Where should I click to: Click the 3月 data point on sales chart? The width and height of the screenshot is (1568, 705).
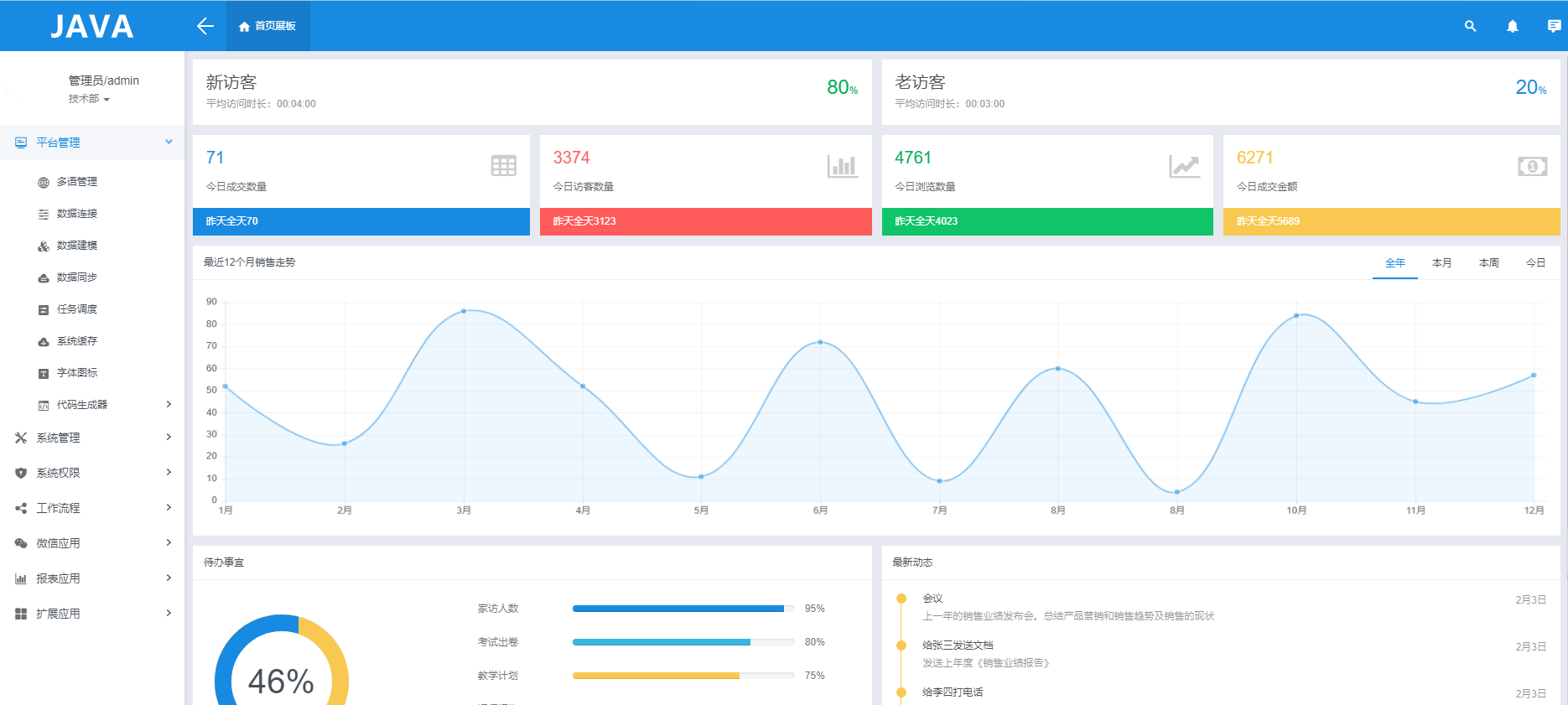click(x=464, y=311)
